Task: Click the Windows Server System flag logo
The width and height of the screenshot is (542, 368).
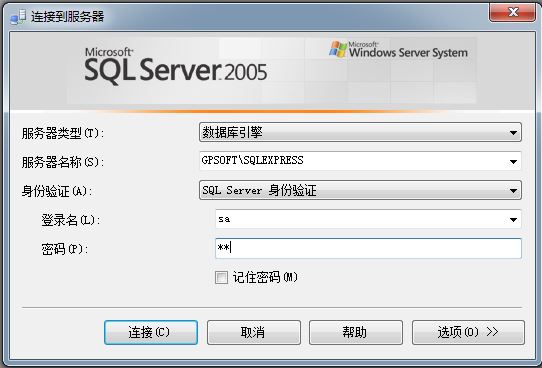Action: [x=338, y=49]
